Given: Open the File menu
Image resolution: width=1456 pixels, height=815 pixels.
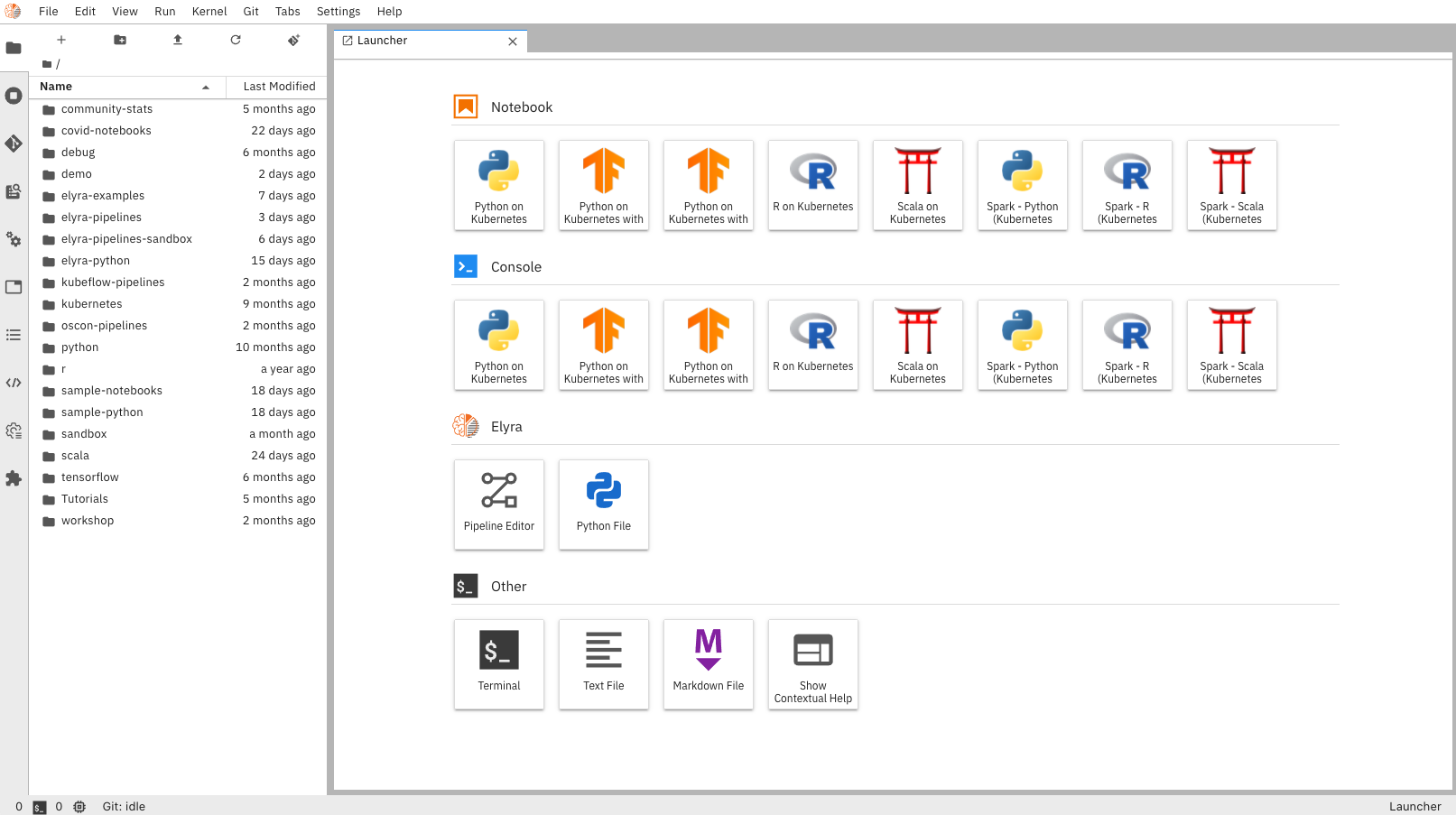Looking at the screenshot, I should 49,12.
